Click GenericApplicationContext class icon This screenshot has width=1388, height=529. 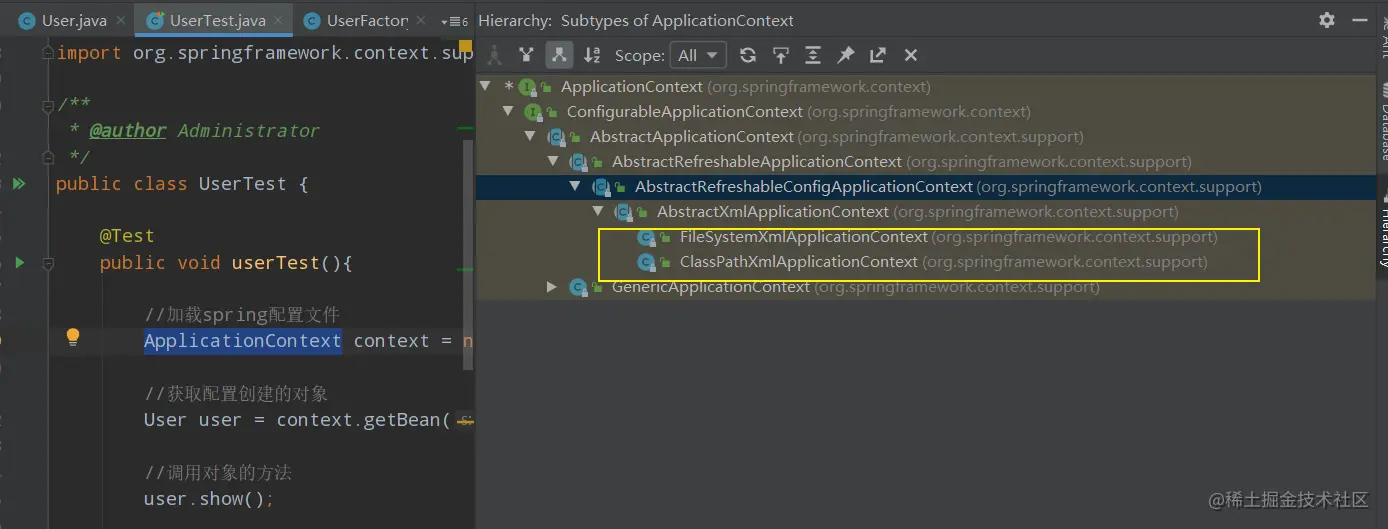(578, 287)
